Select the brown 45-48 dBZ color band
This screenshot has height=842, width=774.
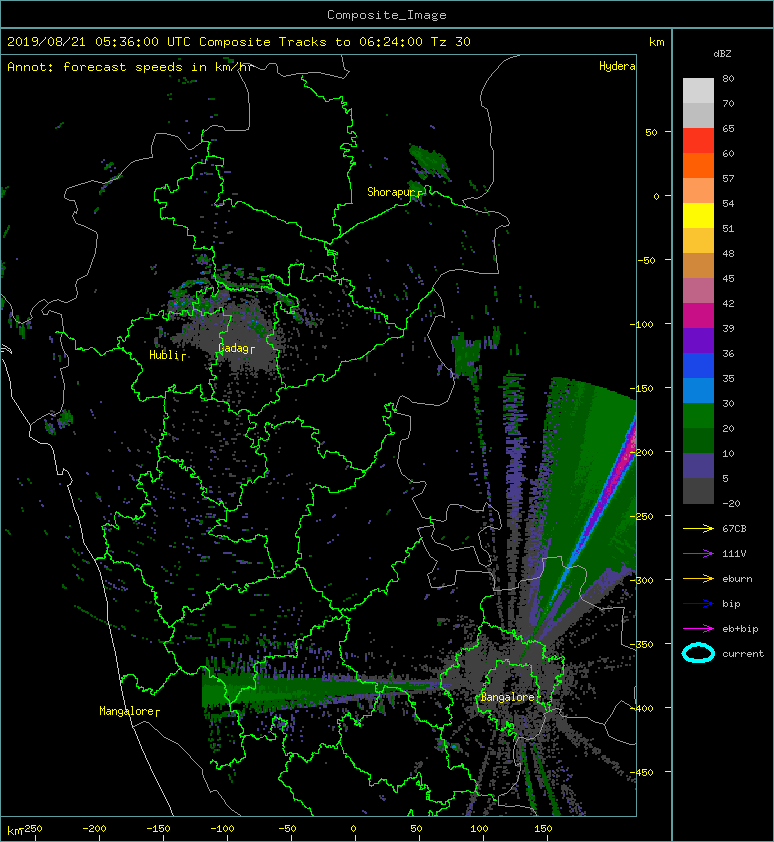698,265
